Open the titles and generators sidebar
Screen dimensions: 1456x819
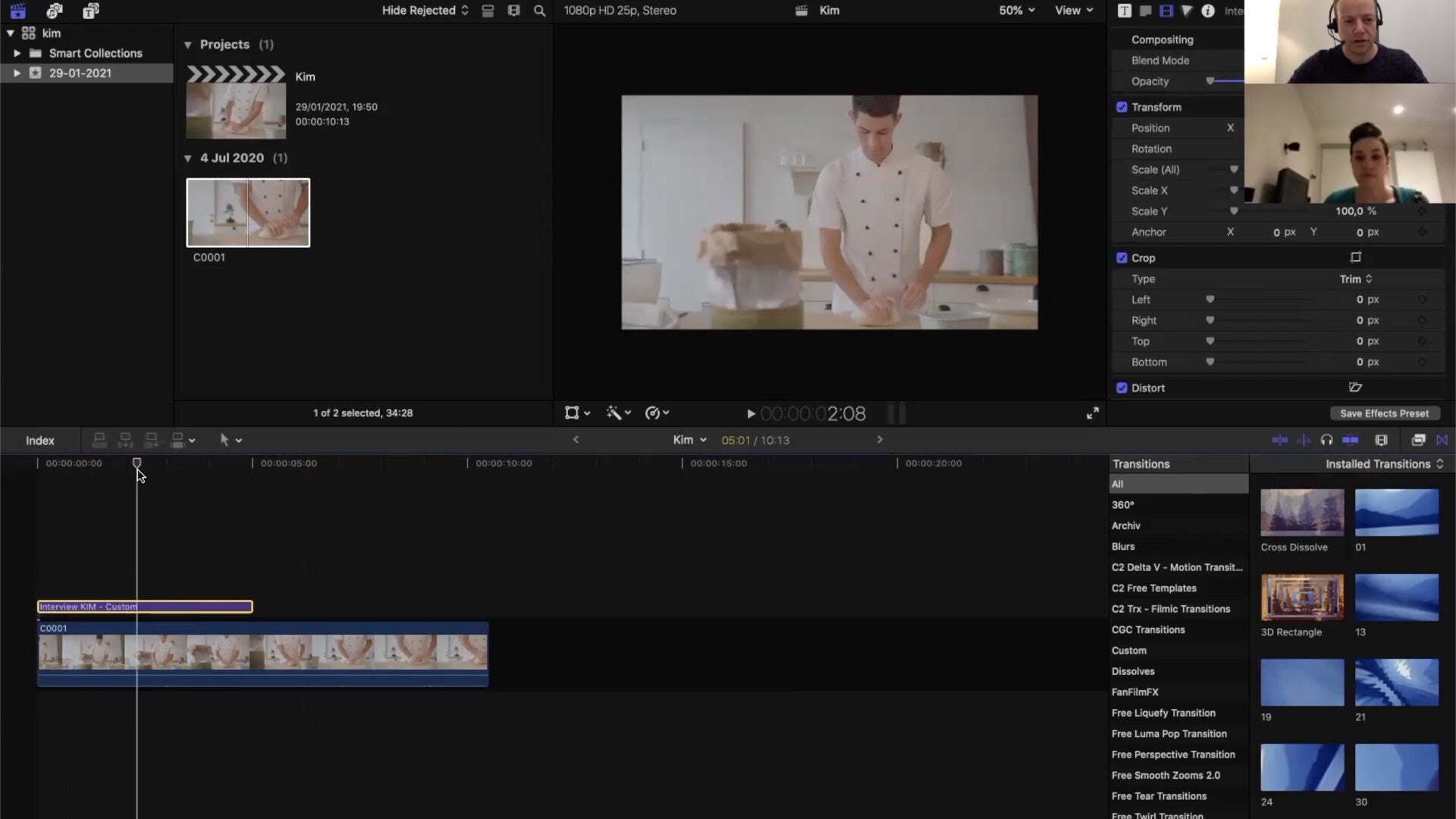click(x=90, y=11)
